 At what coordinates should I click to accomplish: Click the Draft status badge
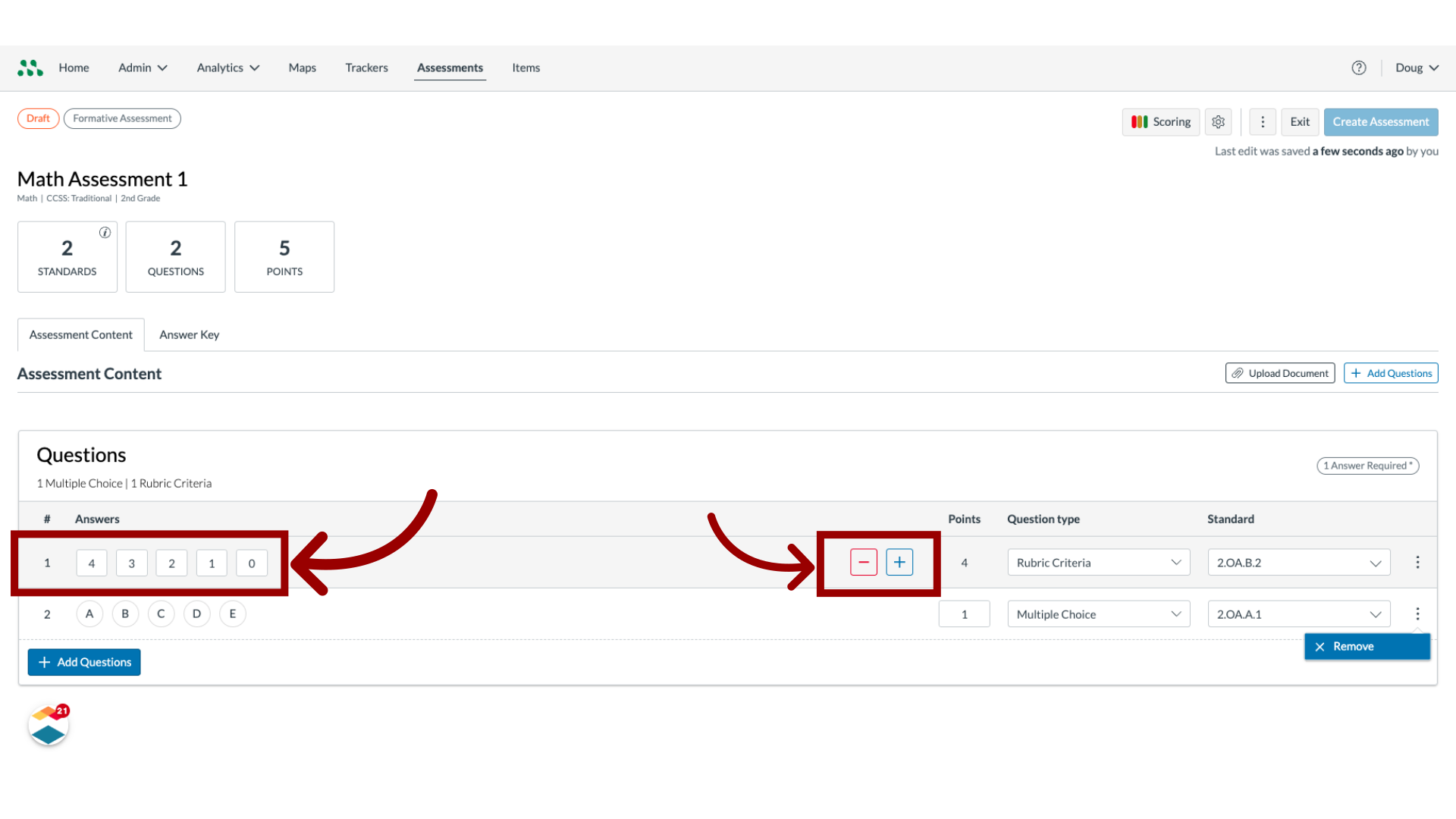[38, 118]
